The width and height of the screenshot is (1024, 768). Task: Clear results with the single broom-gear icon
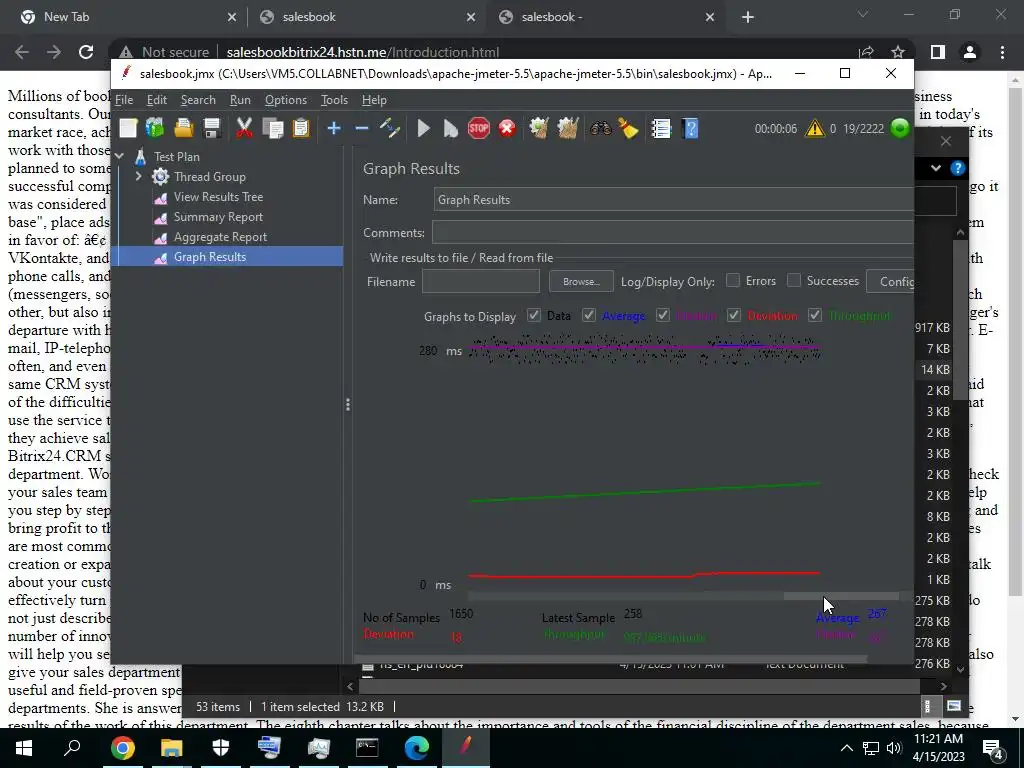click(x=539, y=129)
